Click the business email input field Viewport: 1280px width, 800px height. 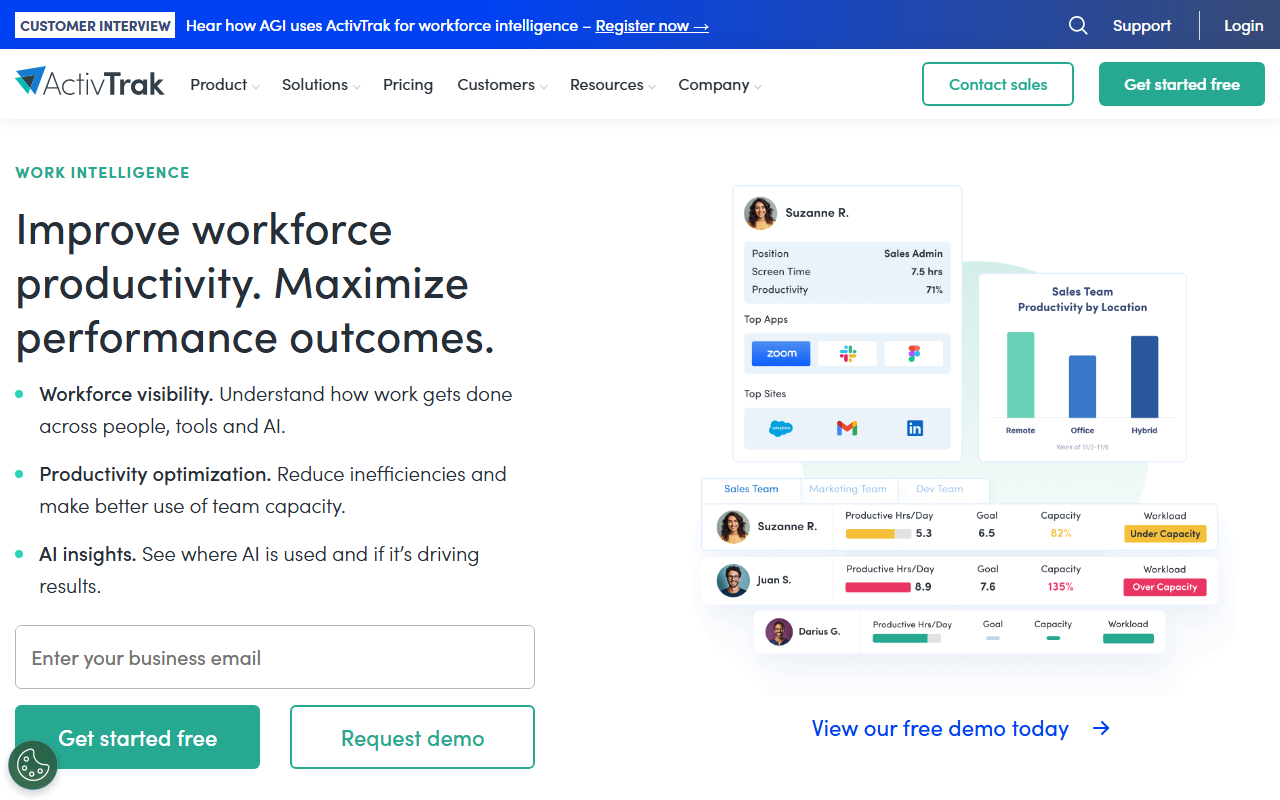(275, 657)
